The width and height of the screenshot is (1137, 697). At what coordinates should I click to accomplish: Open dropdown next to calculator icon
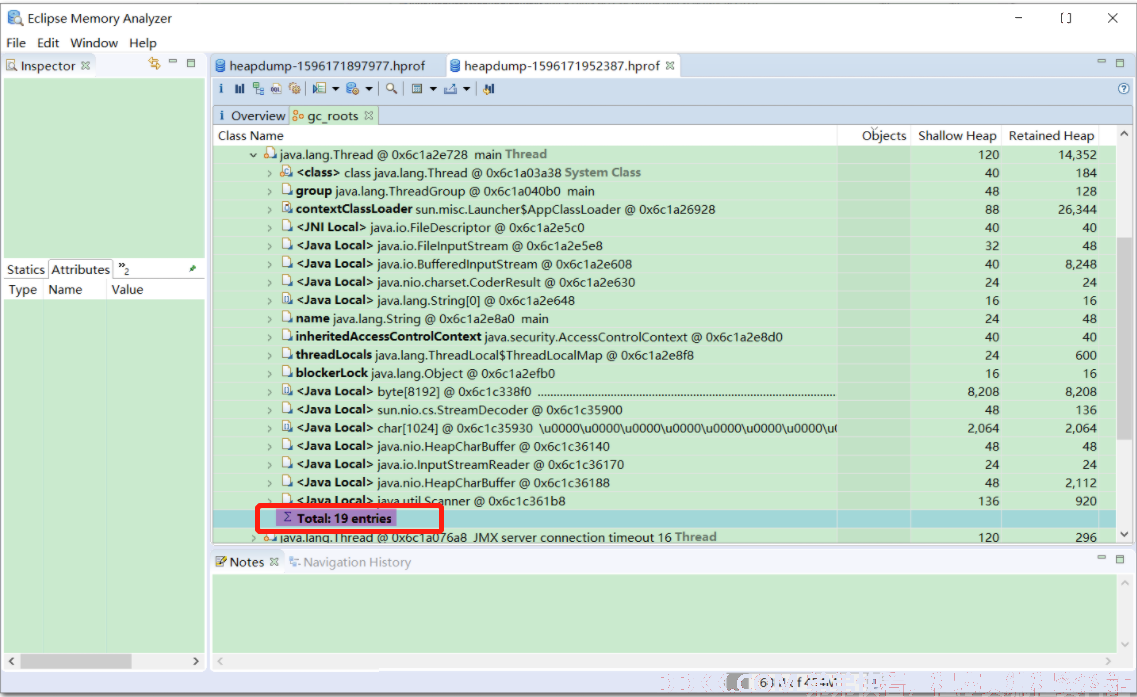coord(433,89)
